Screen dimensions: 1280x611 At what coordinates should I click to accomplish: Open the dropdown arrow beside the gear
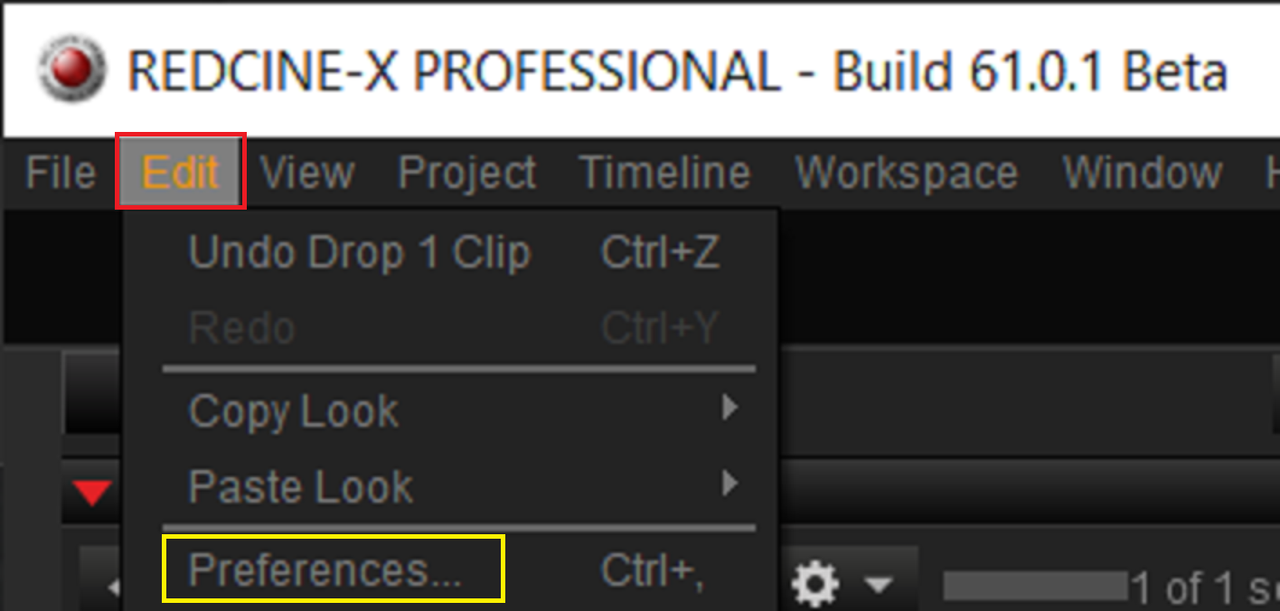point(878,583)
